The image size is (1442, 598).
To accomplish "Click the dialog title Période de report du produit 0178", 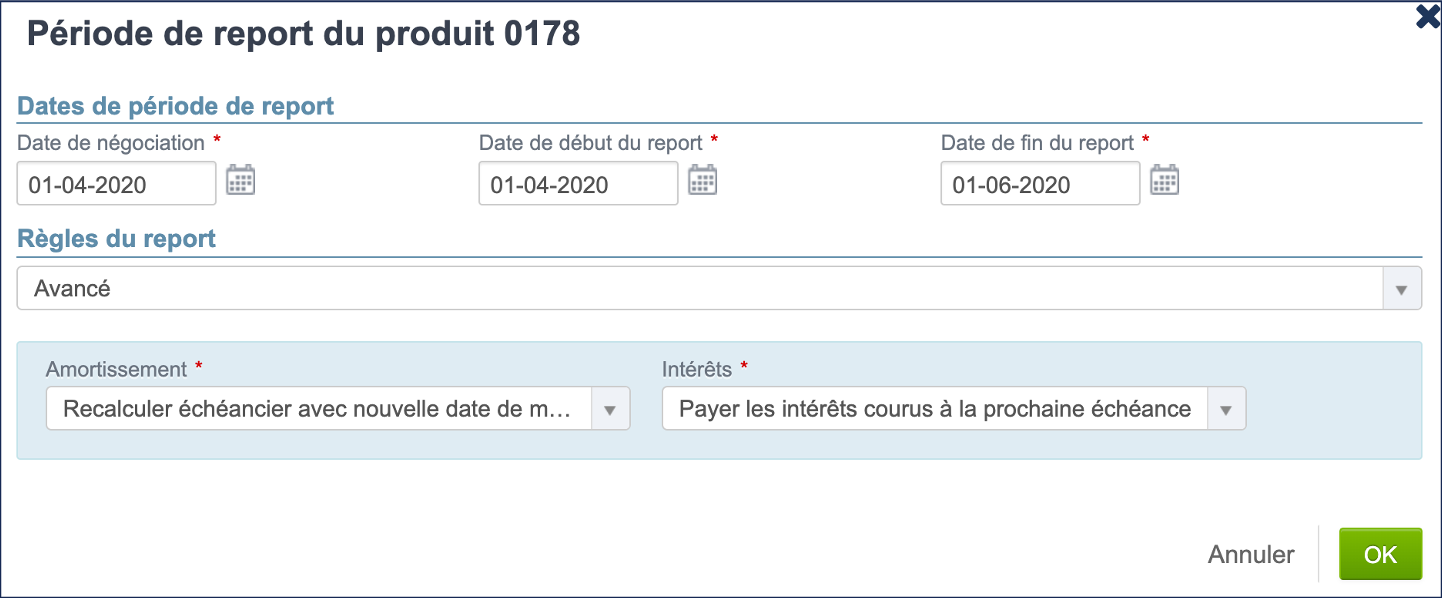I will click(303, 34).
